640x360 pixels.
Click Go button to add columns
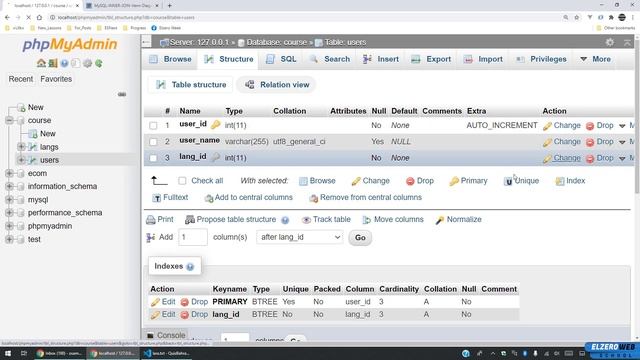(x=360, y=238)
